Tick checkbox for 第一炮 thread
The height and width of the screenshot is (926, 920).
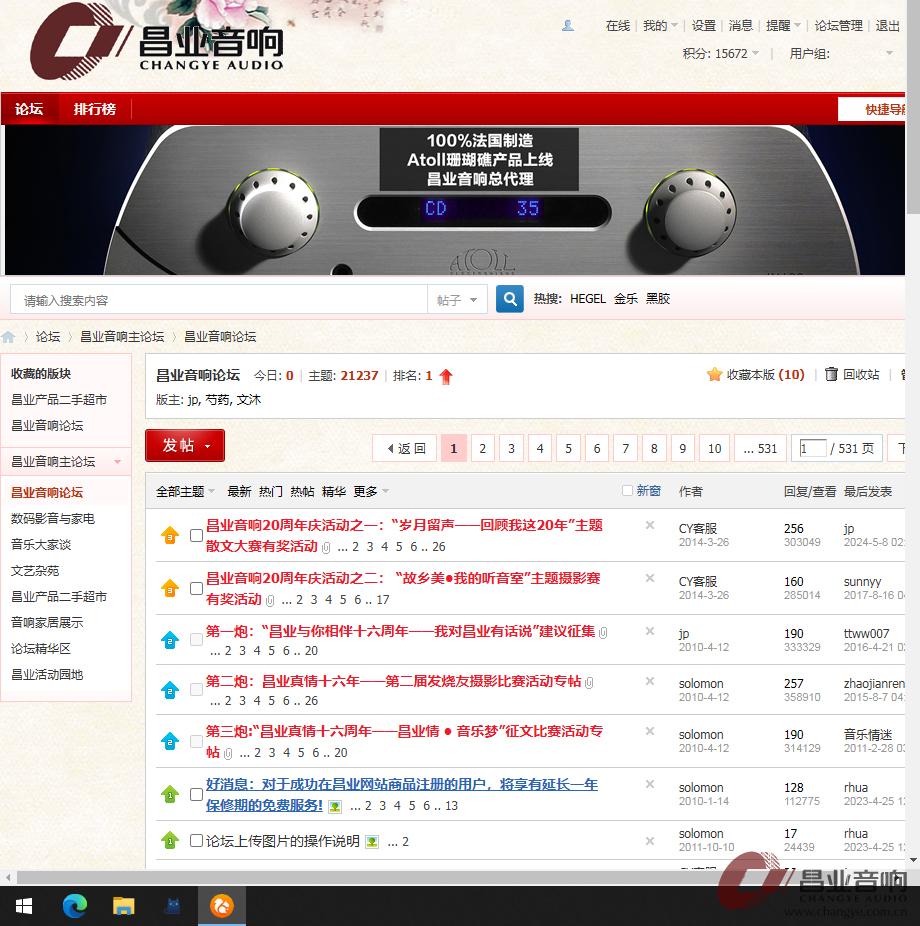click(197, 640)
